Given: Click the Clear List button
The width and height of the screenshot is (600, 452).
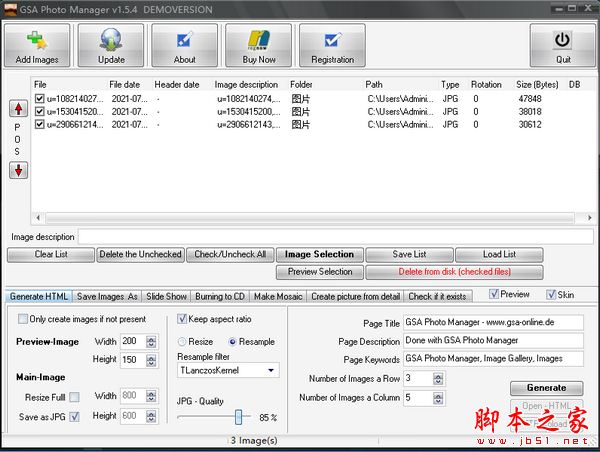Looking at the screenshot, I should coord(51,254).
